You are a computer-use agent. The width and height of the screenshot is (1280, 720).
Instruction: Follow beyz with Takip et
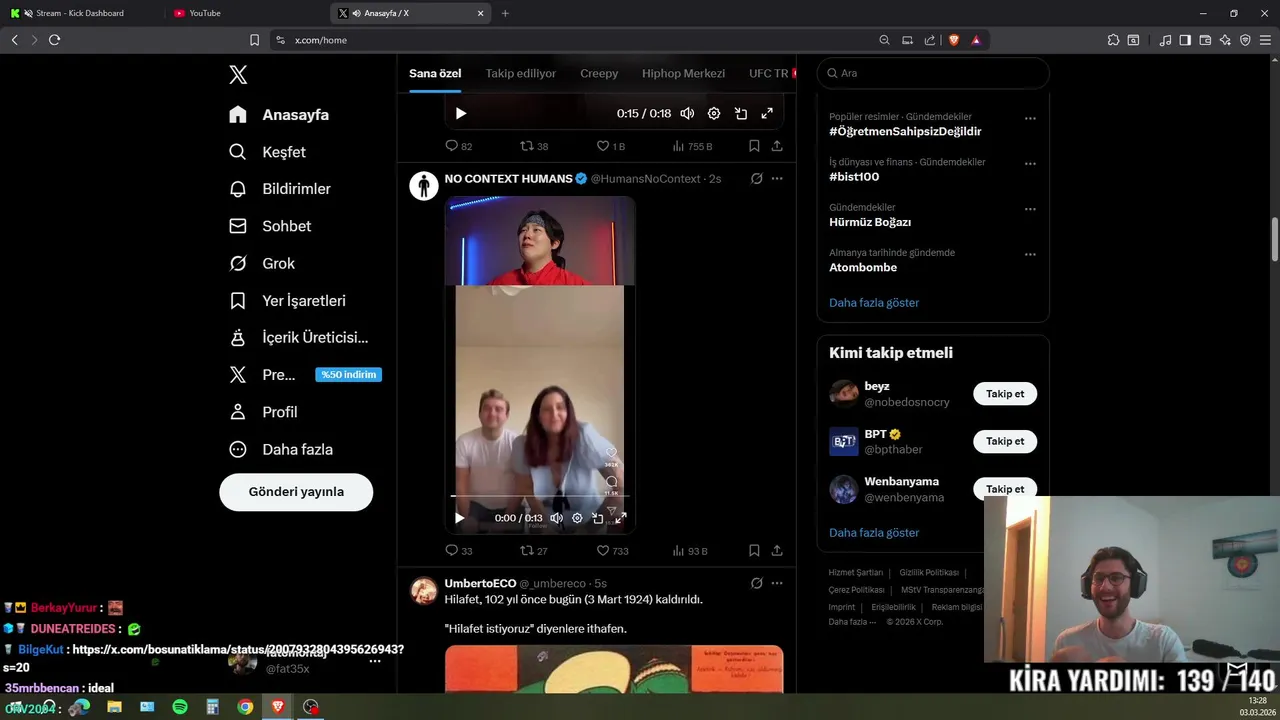1005,394
